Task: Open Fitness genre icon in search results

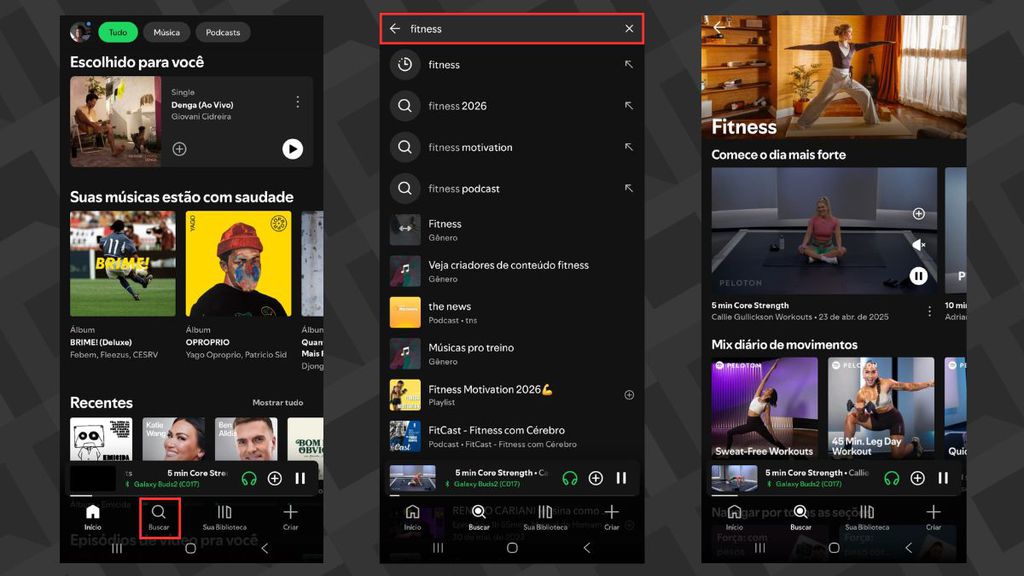Action: [405, 230]
